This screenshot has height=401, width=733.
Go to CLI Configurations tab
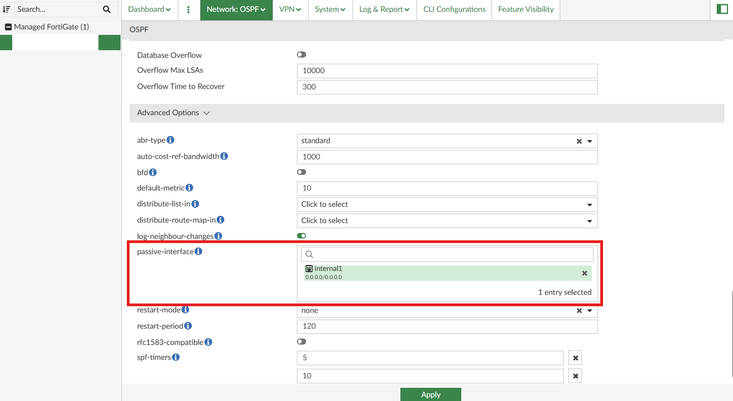(x=454, y=9)
